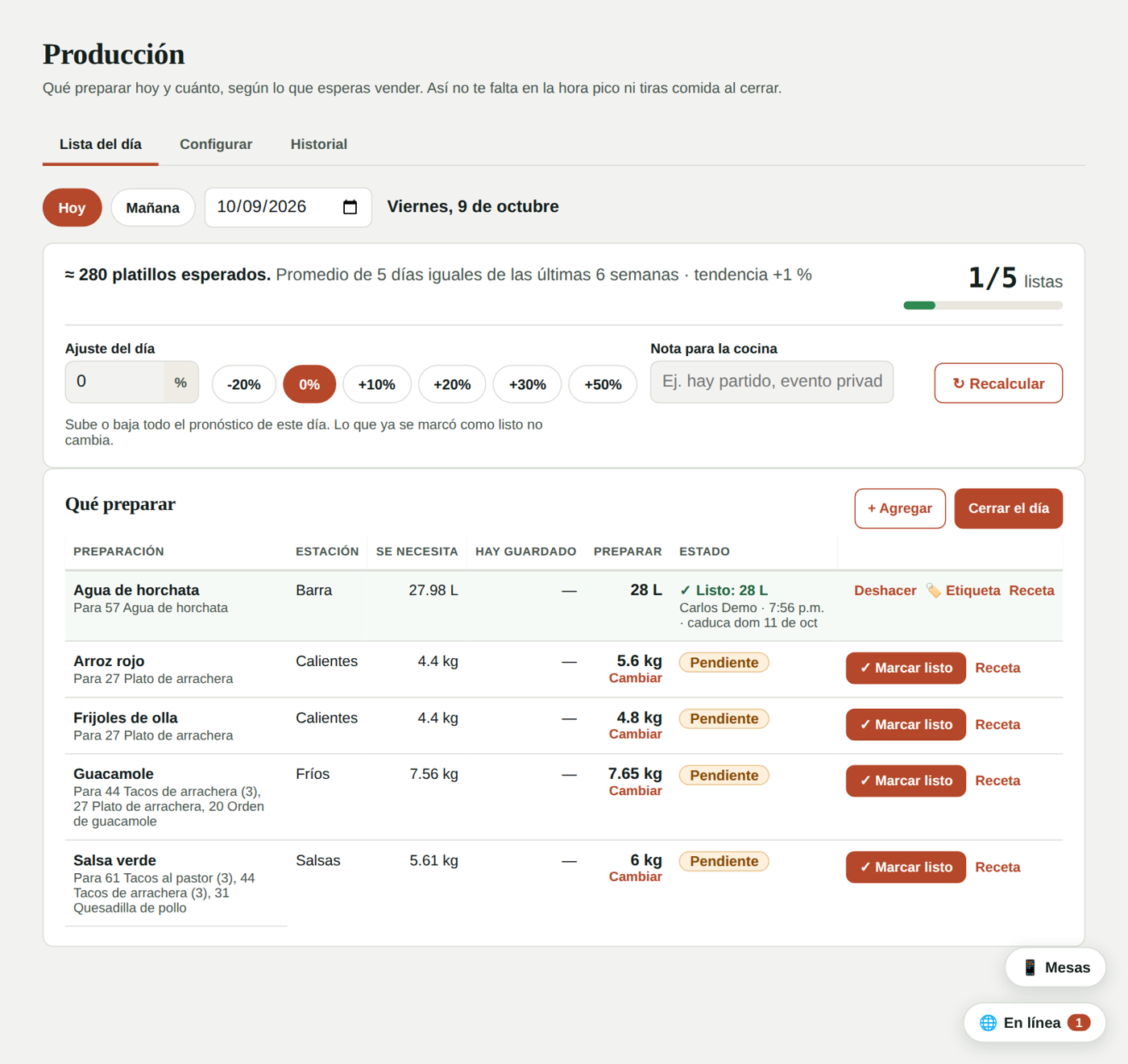Open the calendar picker icon in date field

pos(350,207)
